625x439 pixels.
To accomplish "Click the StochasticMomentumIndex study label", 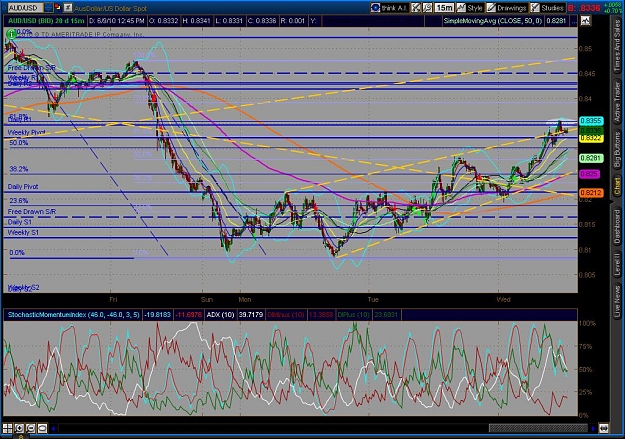I will click(x=73, y=315).
